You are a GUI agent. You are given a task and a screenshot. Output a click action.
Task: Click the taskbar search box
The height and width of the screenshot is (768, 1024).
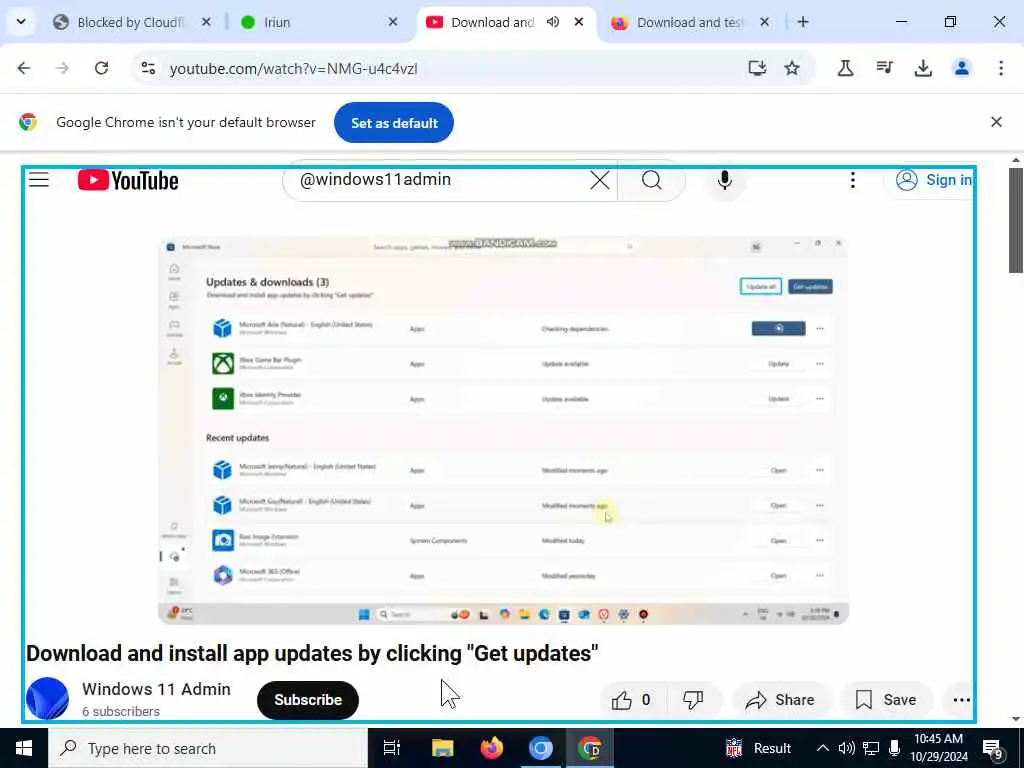pos(208,748)
